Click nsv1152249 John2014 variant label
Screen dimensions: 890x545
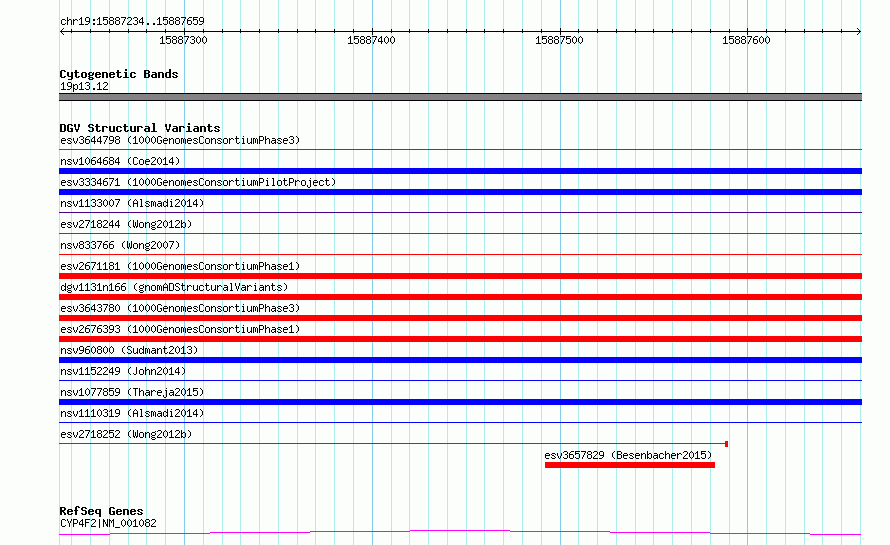(x=123, y=371)
